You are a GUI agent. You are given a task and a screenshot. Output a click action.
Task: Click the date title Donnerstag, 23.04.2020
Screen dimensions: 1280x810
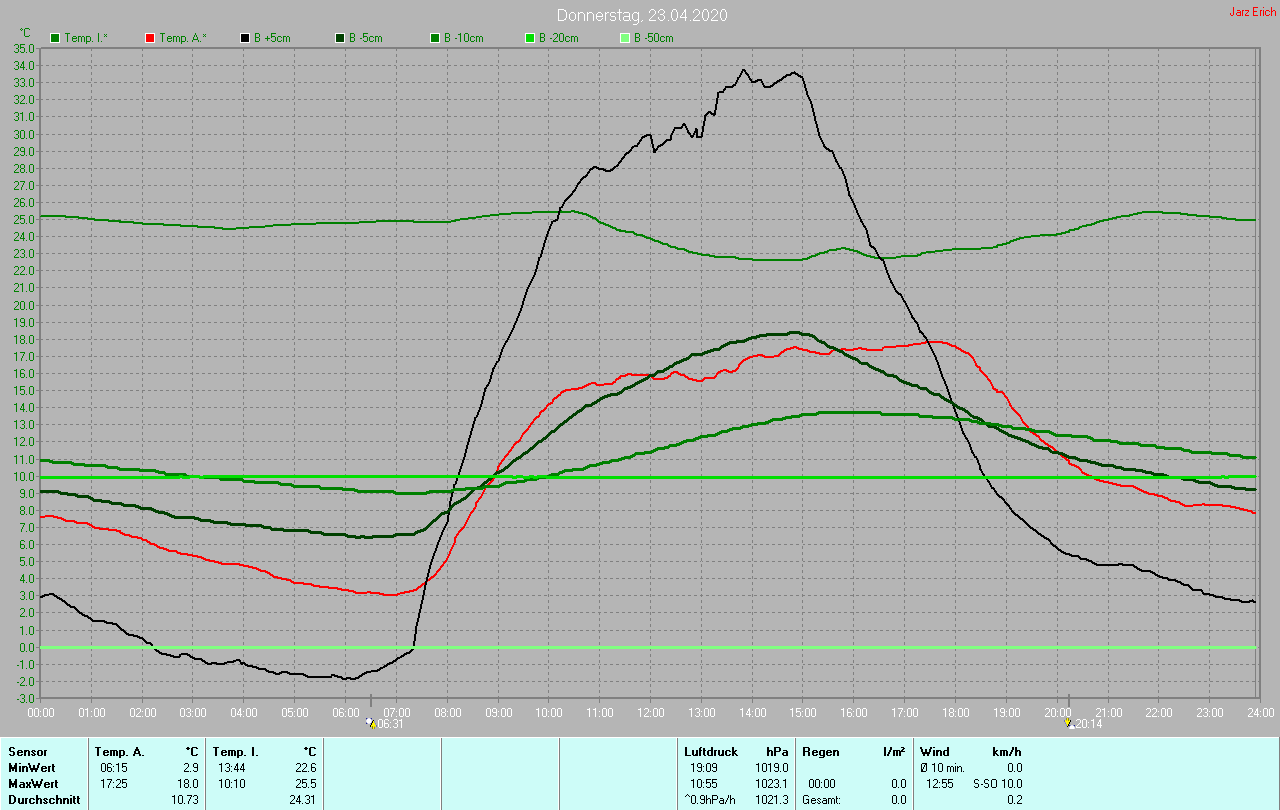[x=641, y=15]
